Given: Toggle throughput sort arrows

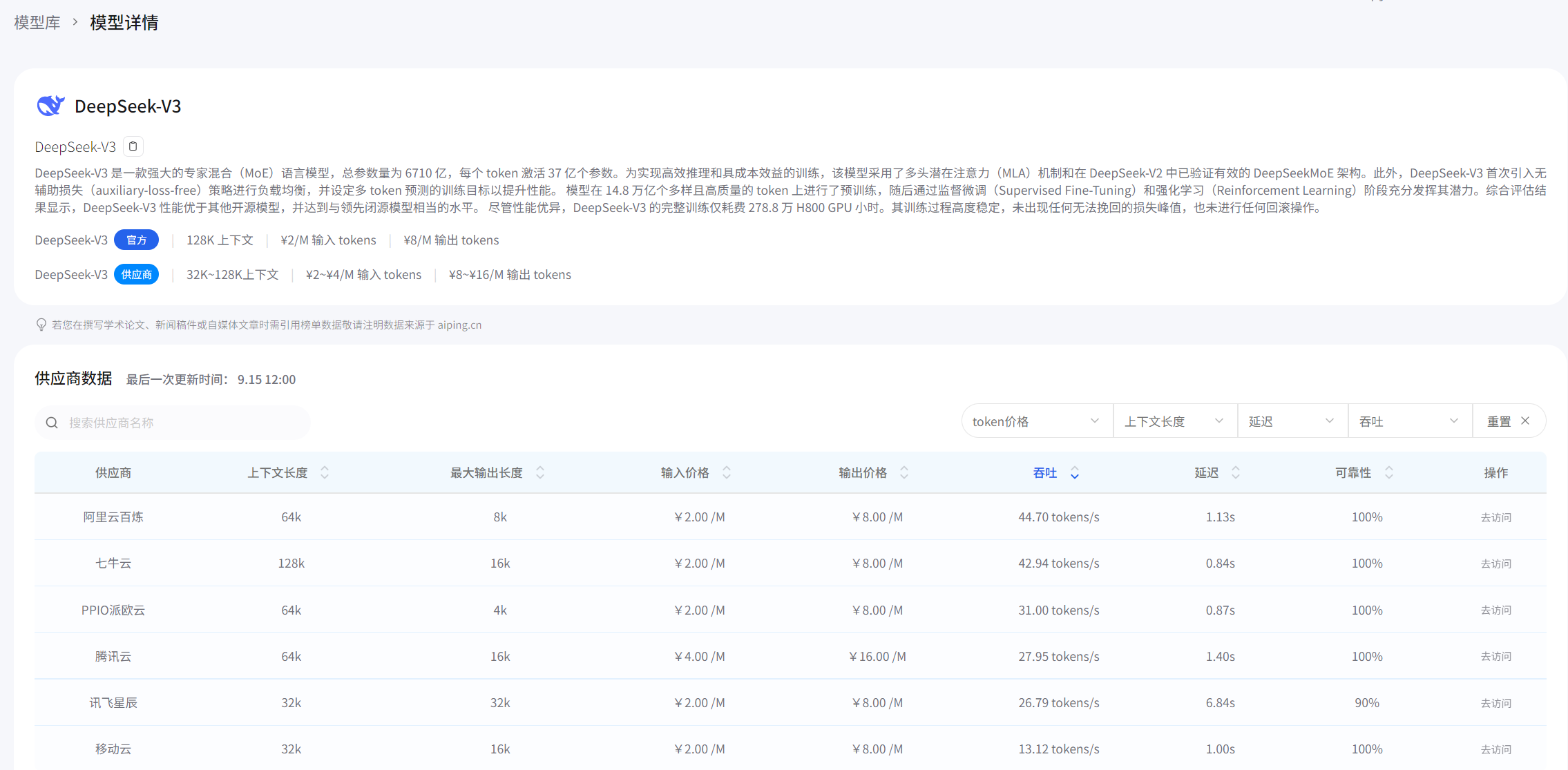Looking at the screenshot, I should pos(1075,472).
